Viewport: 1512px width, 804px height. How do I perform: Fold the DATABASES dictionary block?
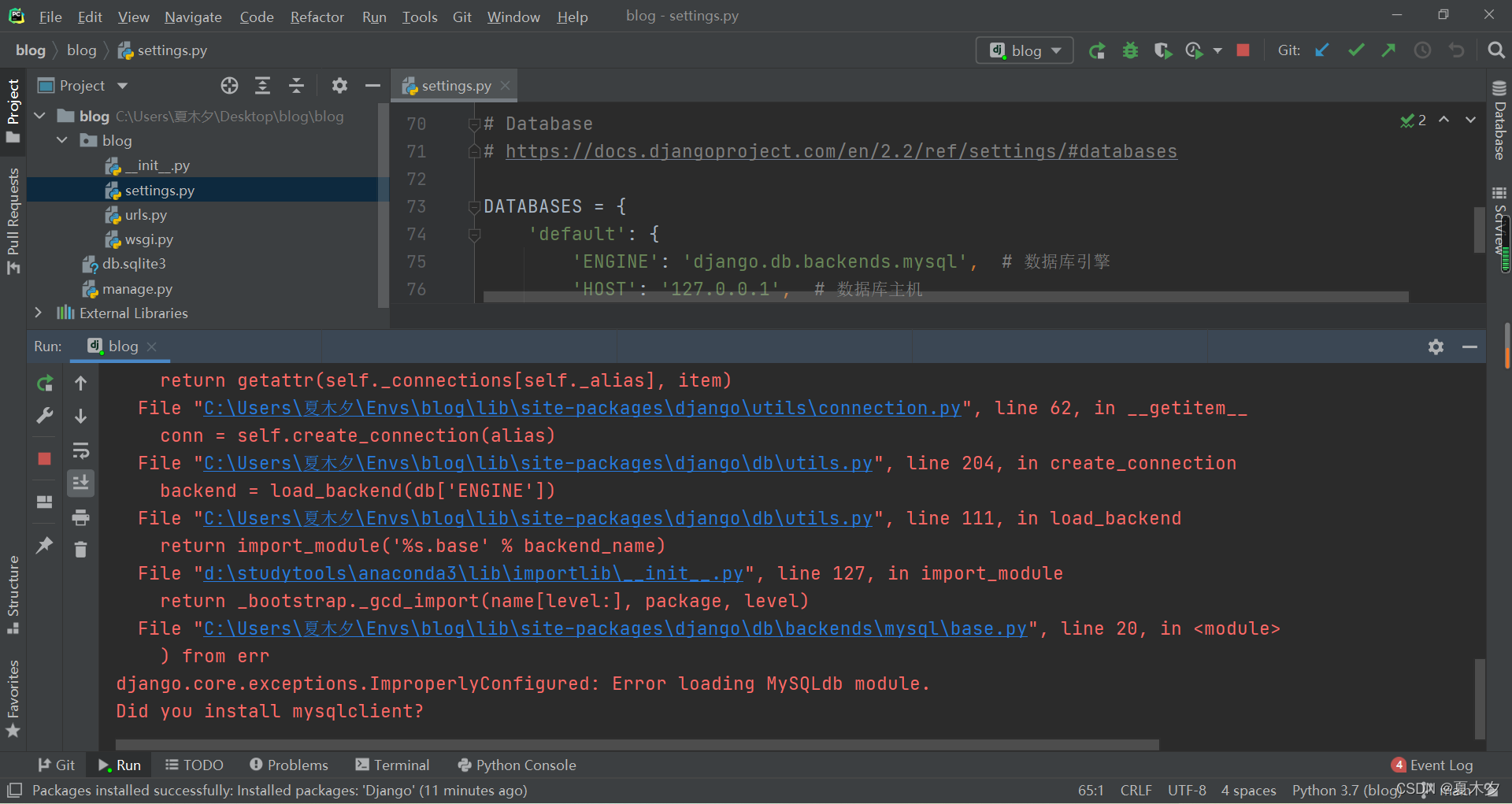pyautogui.click(x=474, y=207)
